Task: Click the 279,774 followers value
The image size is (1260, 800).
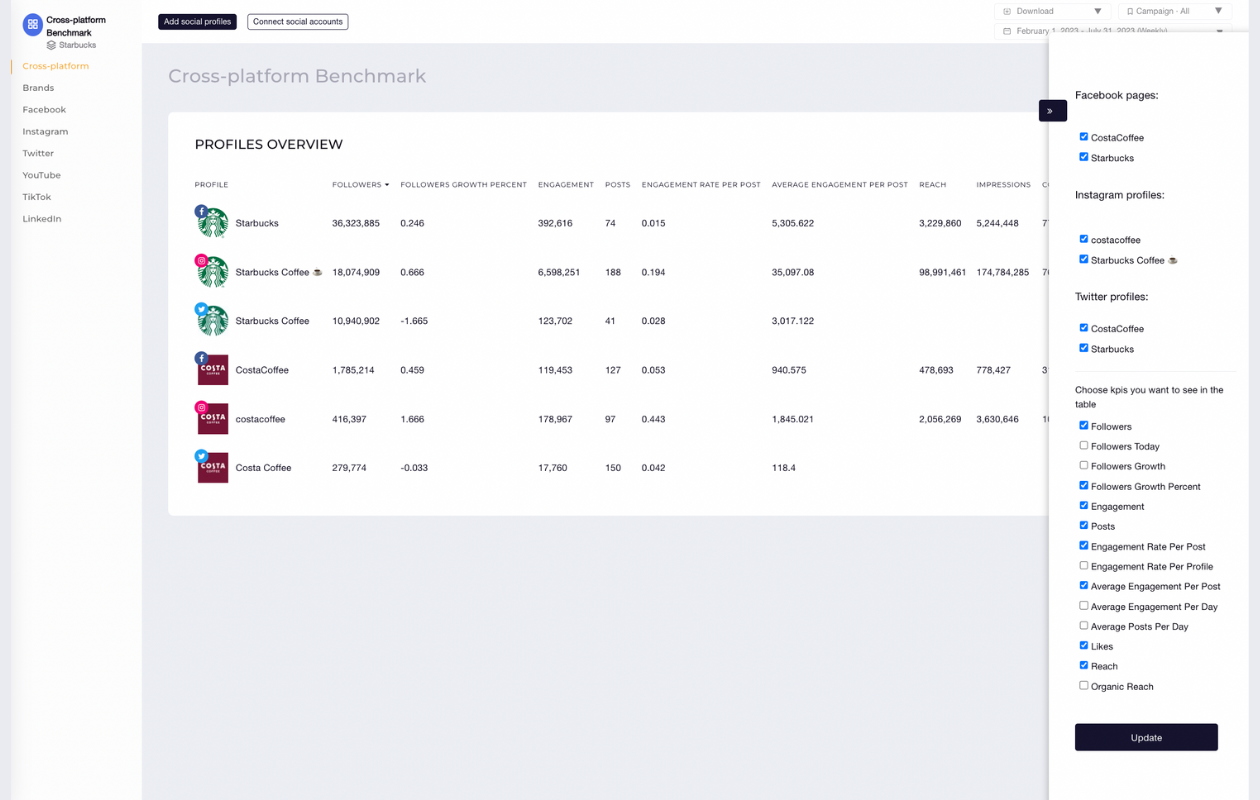Action: pyautogui.click(x=349, y=468)
